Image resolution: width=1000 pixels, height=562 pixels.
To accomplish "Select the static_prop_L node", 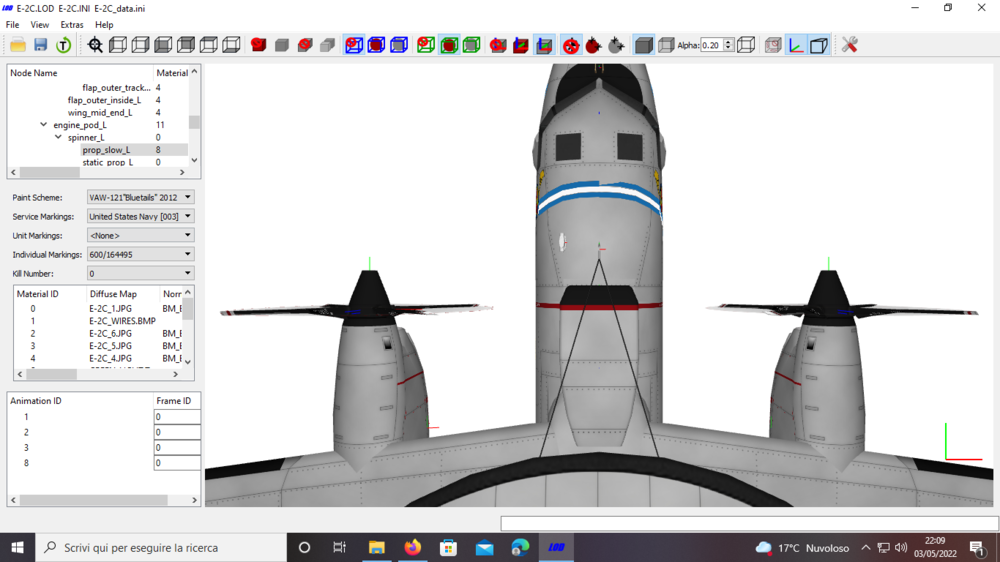I will (x=108, y=163).
